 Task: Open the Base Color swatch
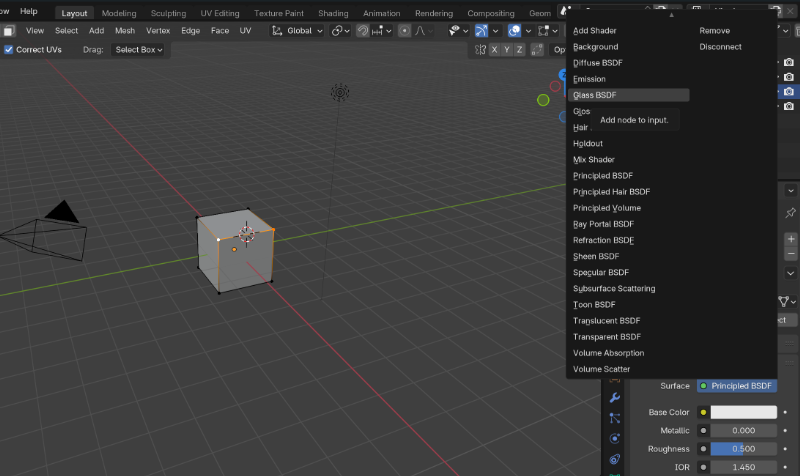(743, 412)
